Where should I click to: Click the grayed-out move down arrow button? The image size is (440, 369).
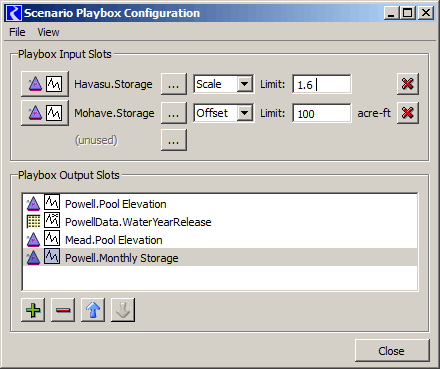pyautogui.click(x=123, y=310)
